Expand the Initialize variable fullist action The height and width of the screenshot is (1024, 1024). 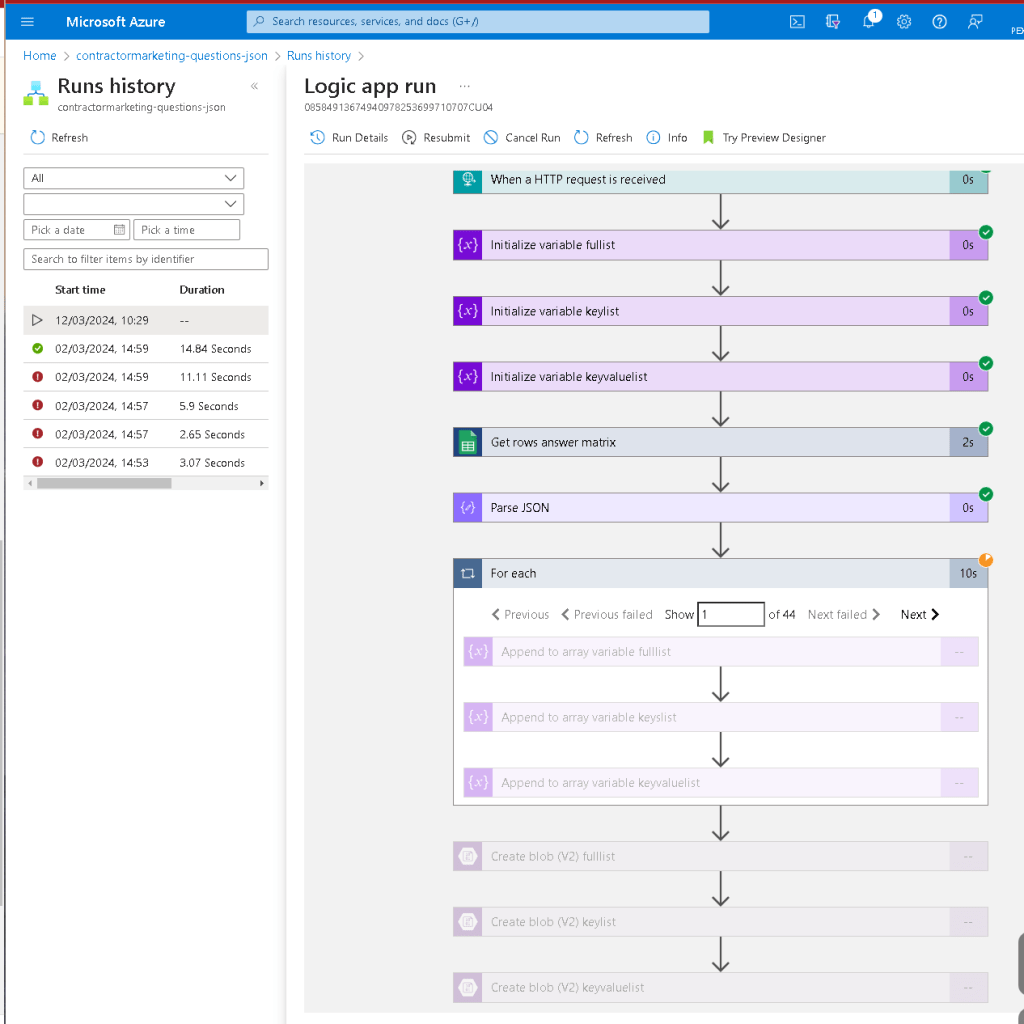tap(720, 246)
